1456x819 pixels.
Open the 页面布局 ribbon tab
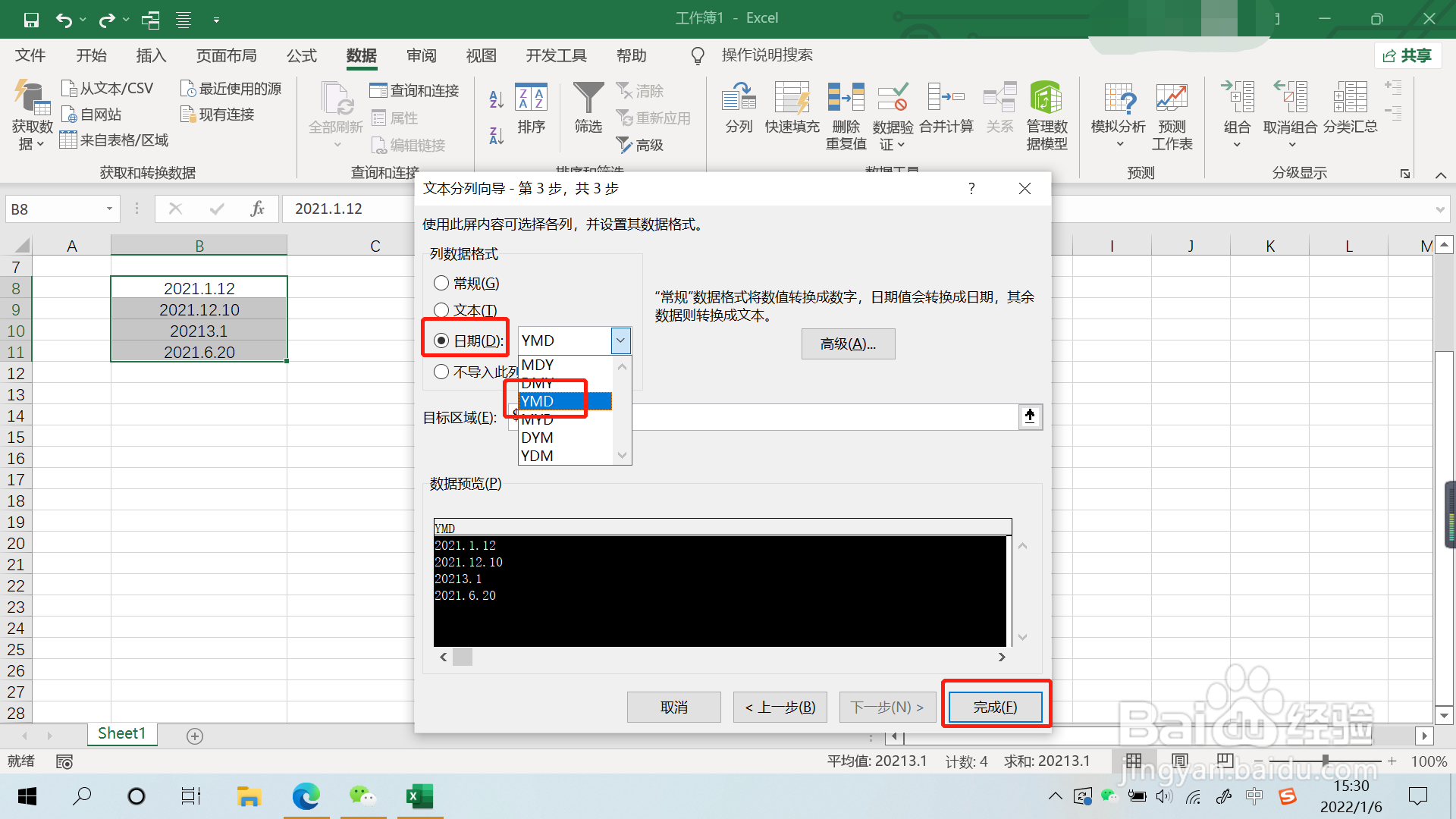point(226,55)
